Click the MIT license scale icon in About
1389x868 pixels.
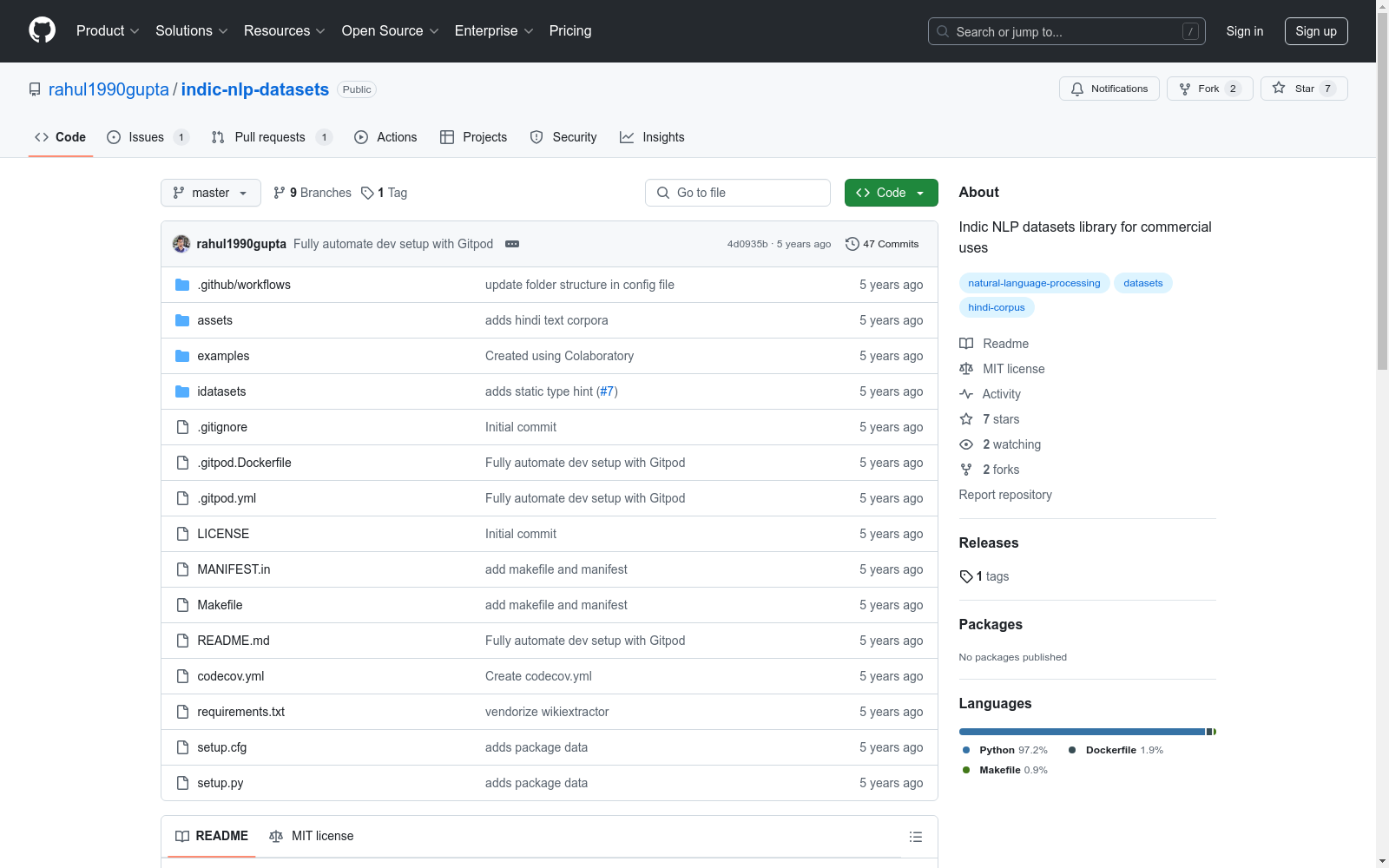point(966,369)
